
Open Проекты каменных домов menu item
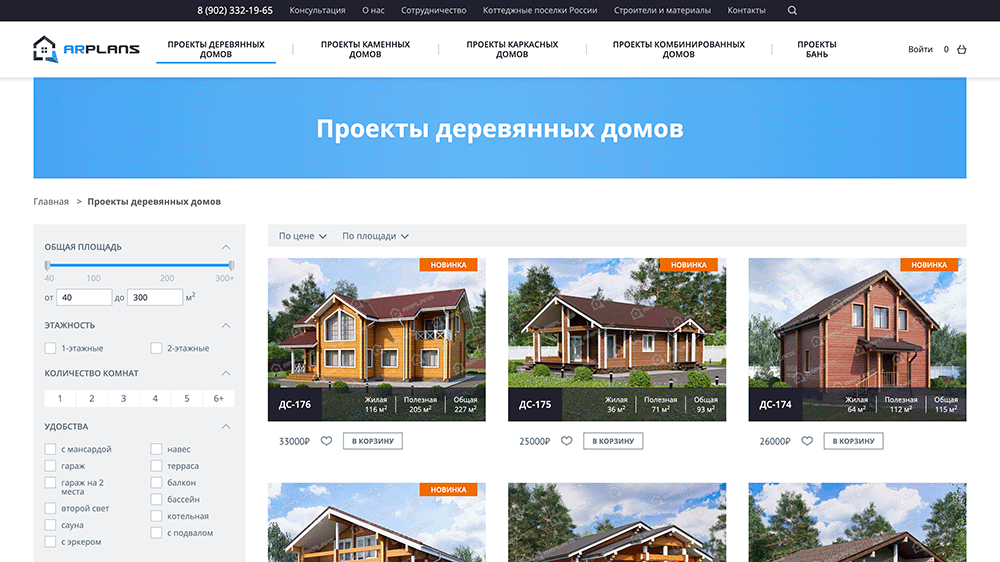point(365,49)
